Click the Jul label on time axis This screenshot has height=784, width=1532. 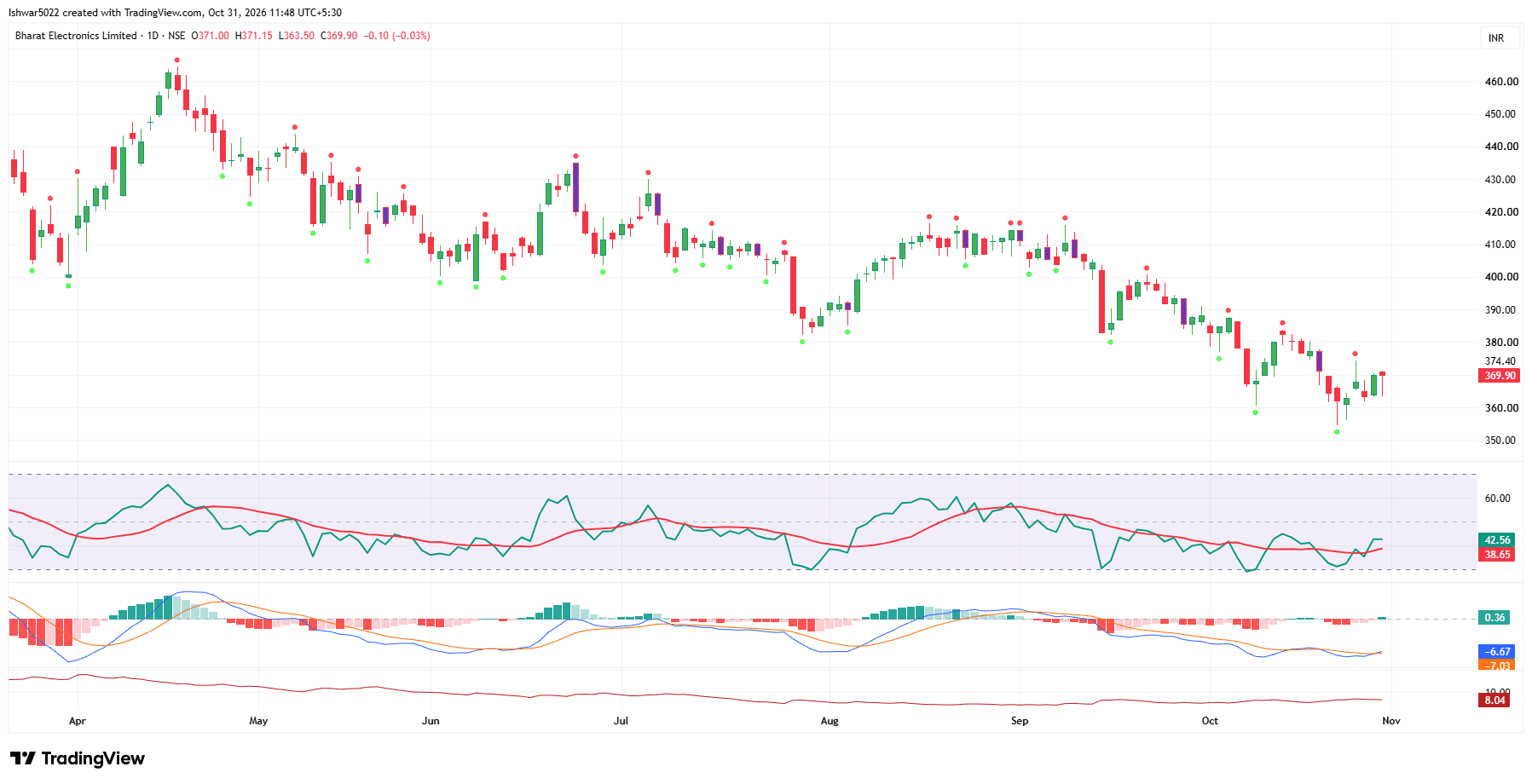pos(621,721)
